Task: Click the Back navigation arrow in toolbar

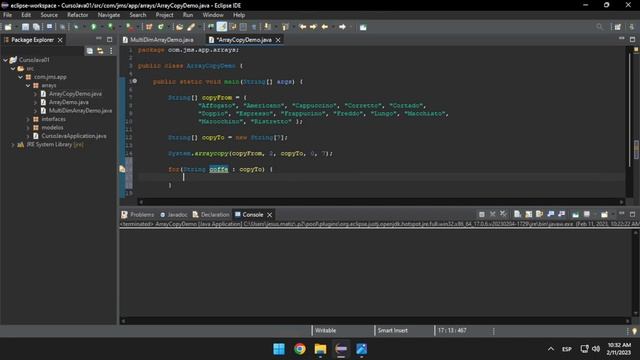Action: pyautogui.click(x=325, y=27)
